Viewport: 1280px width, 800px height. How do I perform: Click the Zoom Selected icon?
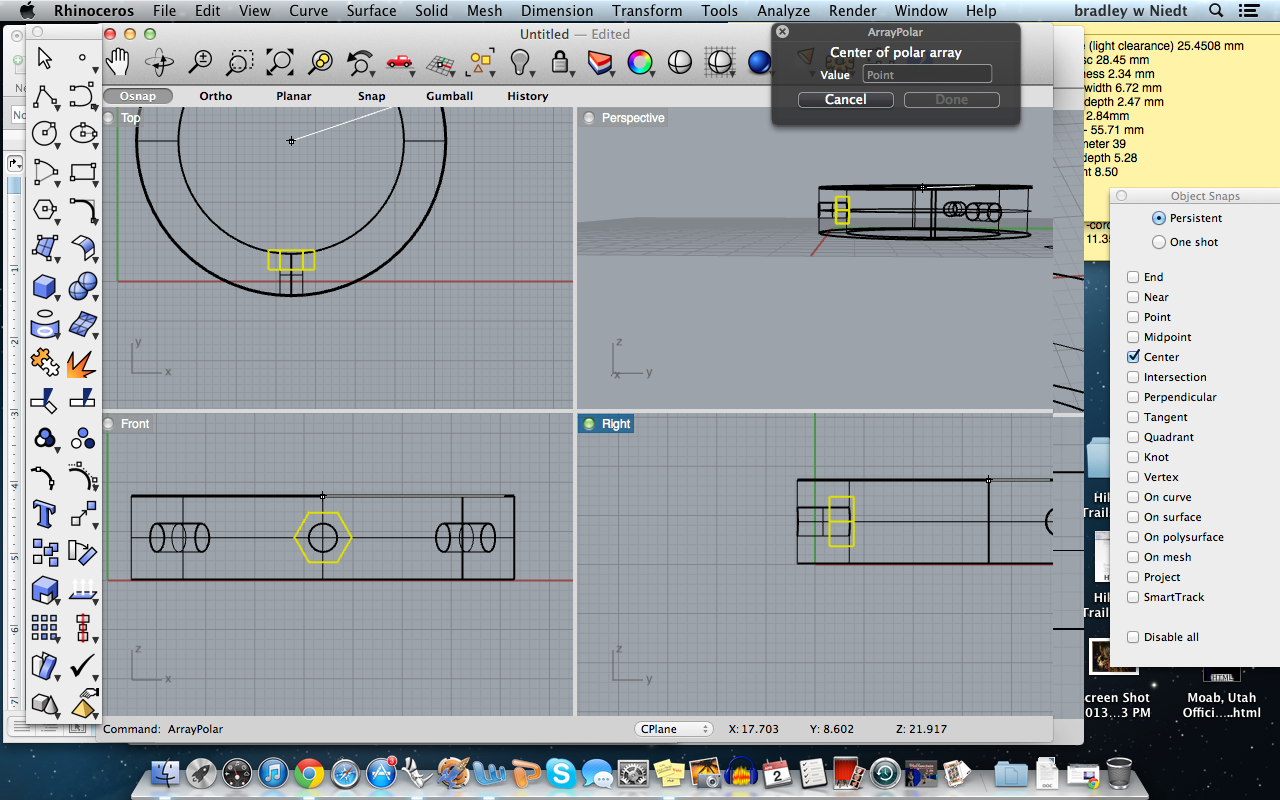320,62
